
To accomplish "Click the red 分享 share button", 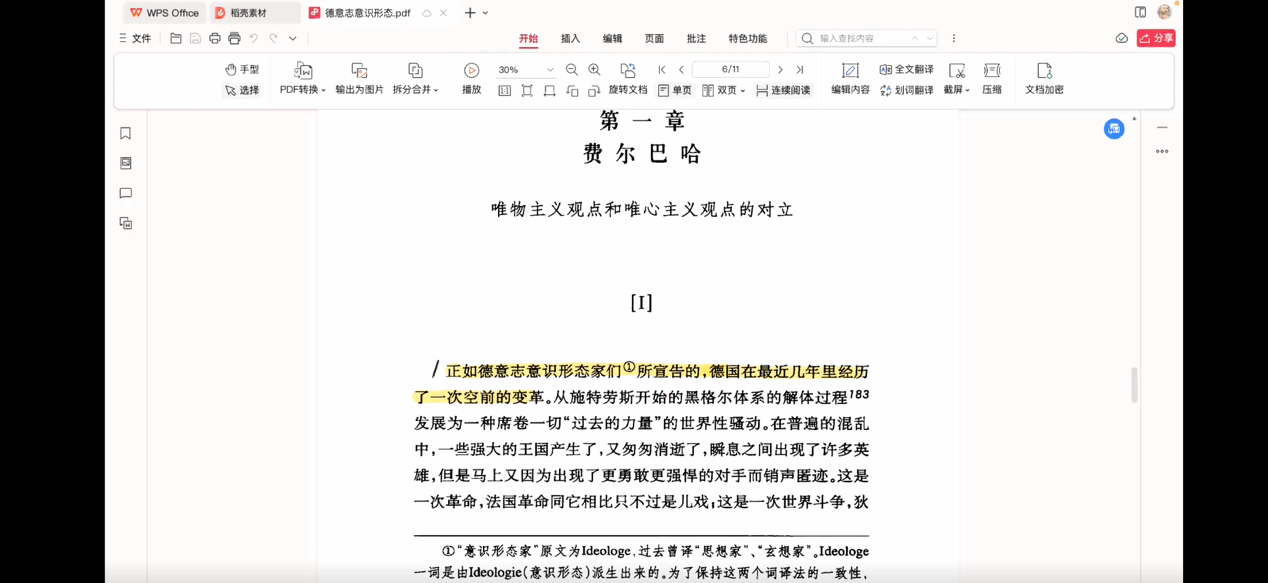I will tap(1156, 38).
